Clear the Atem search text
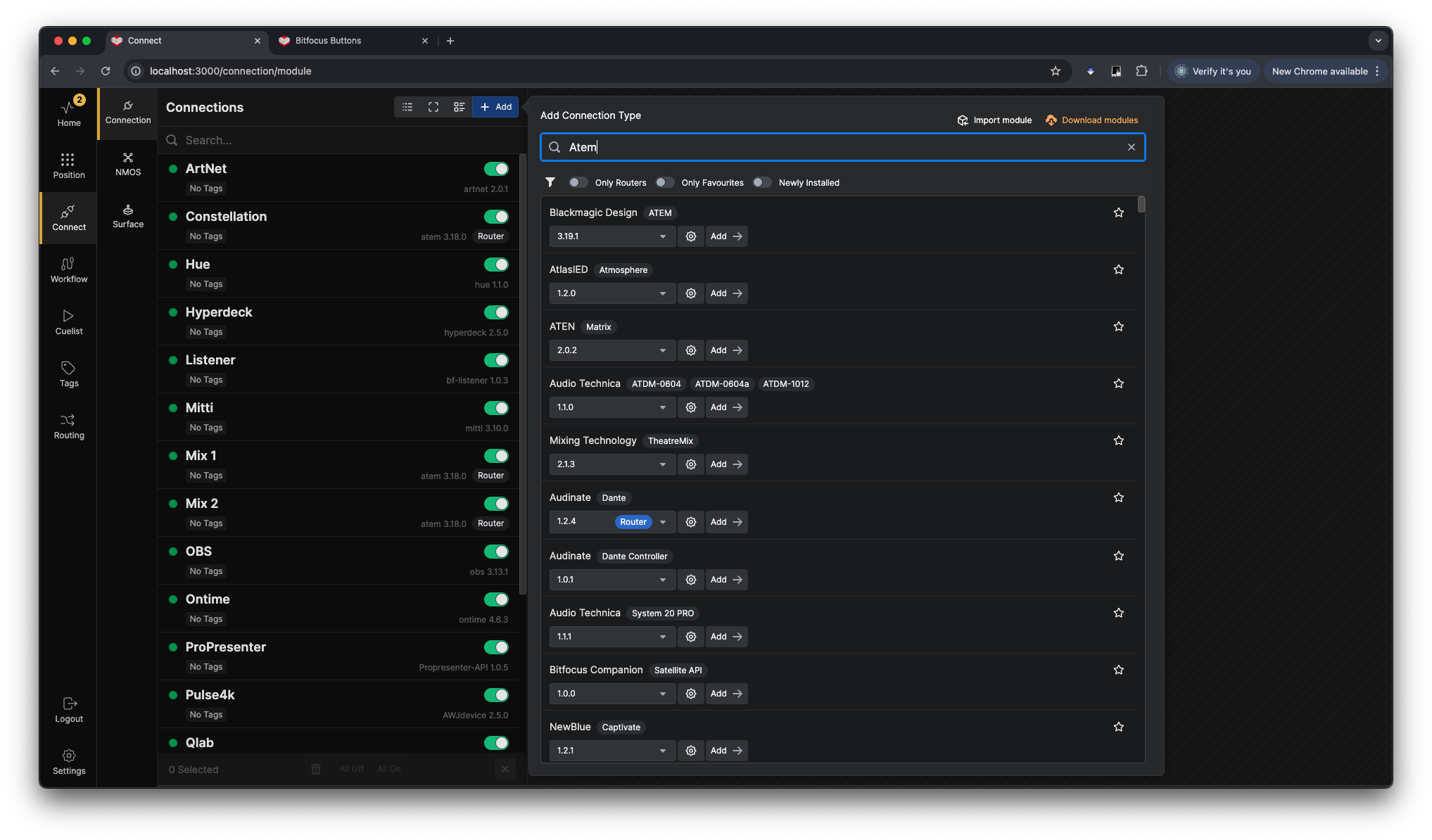This screenshot has height=840, width=1432. pyautogui.click(x=1132, y=147)
